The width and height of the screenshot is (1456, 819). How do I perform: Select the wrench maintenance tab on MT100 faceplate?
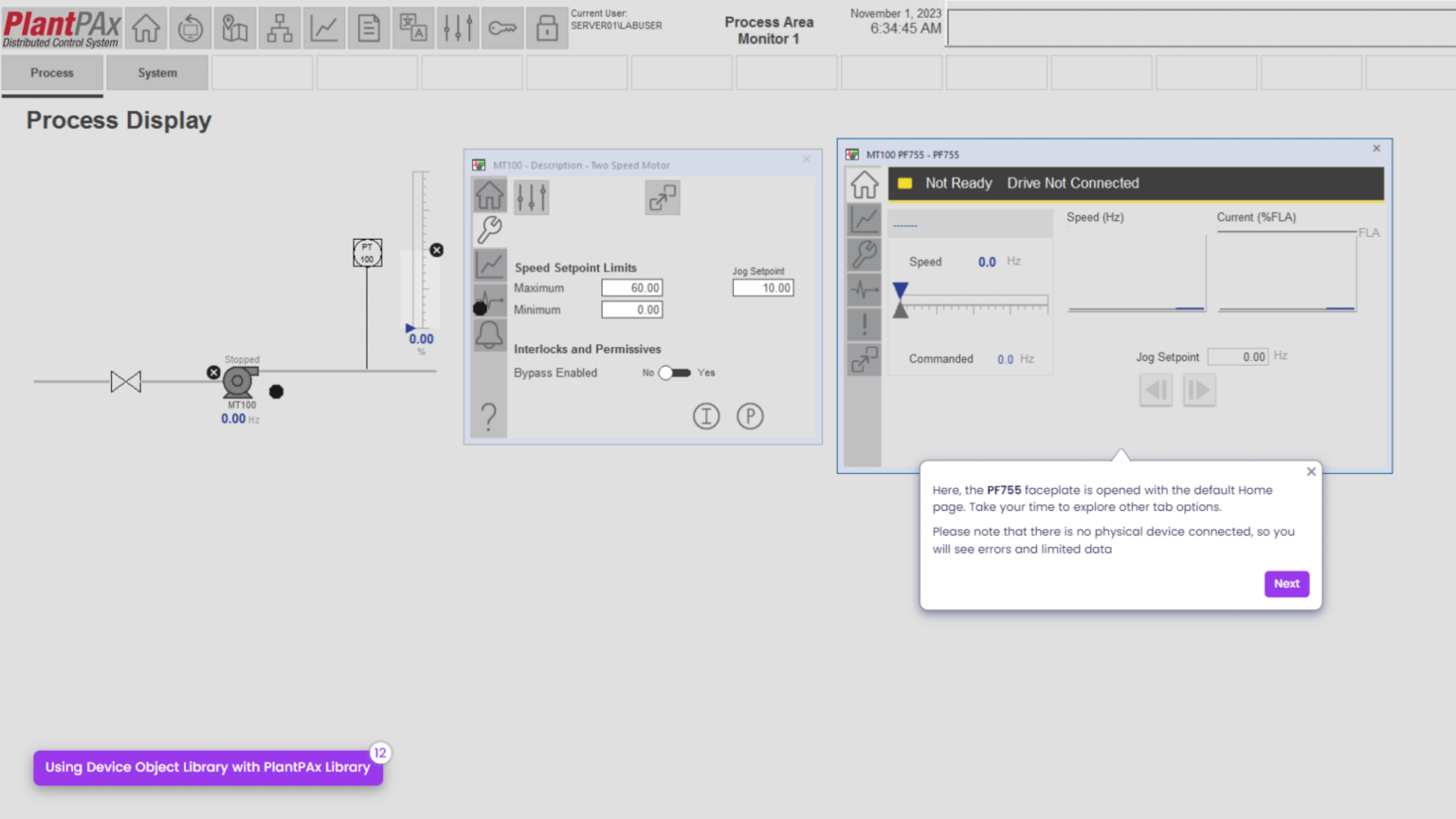point(489,227)
